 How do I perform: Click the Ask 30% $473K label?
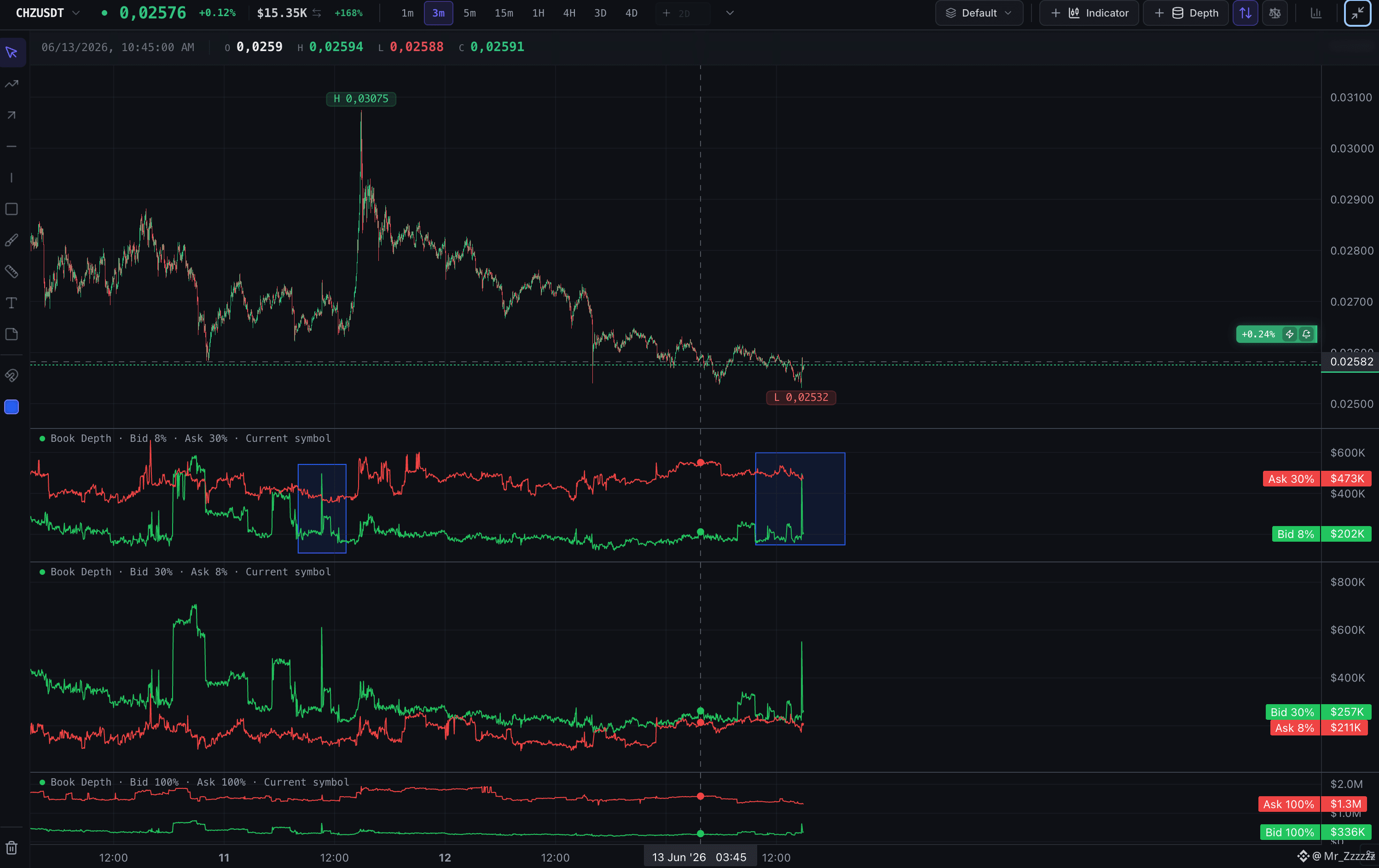pyautogui.click(x=1316, y=479)
